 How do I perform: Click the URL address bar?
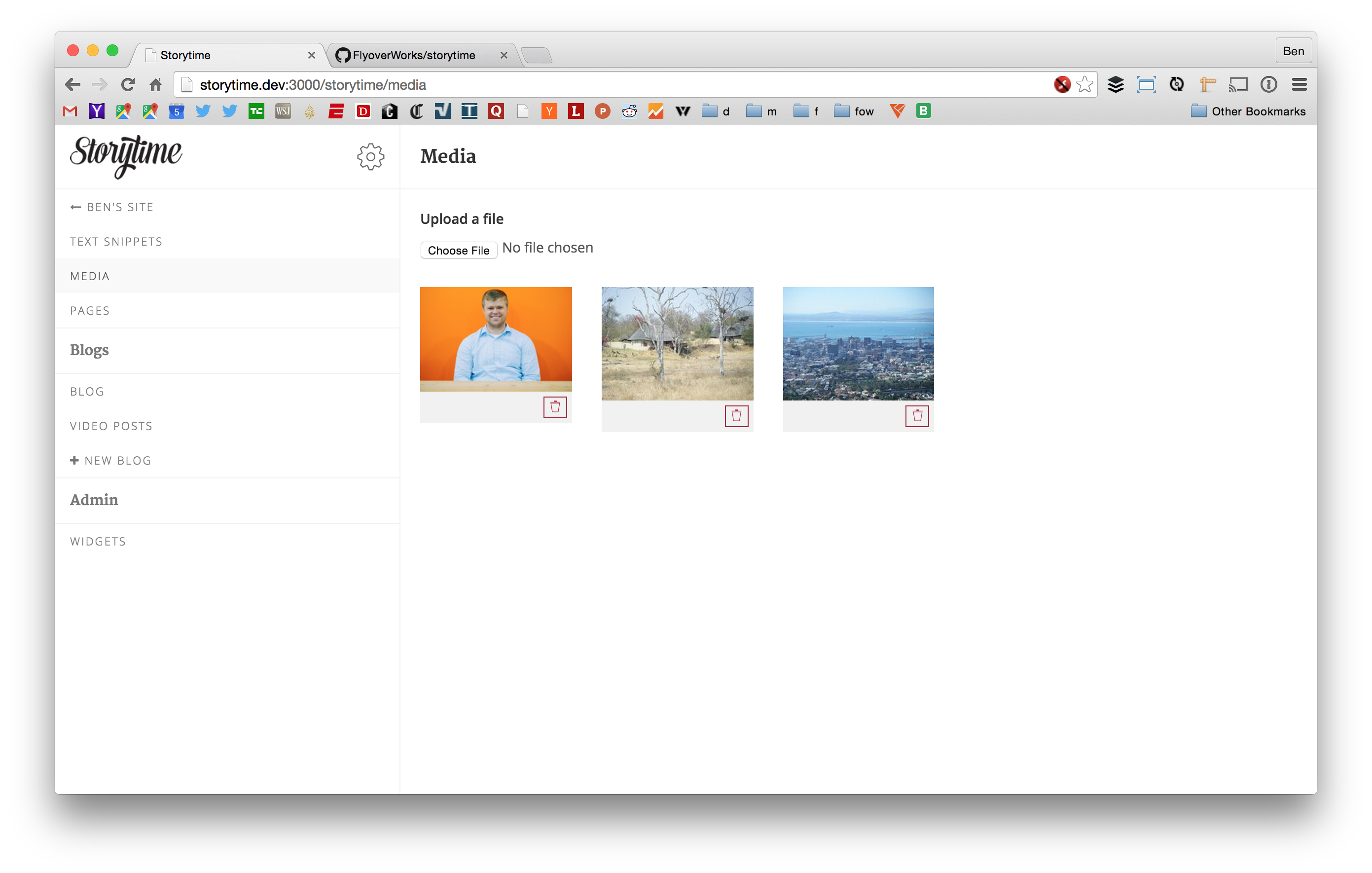[570, 85]
